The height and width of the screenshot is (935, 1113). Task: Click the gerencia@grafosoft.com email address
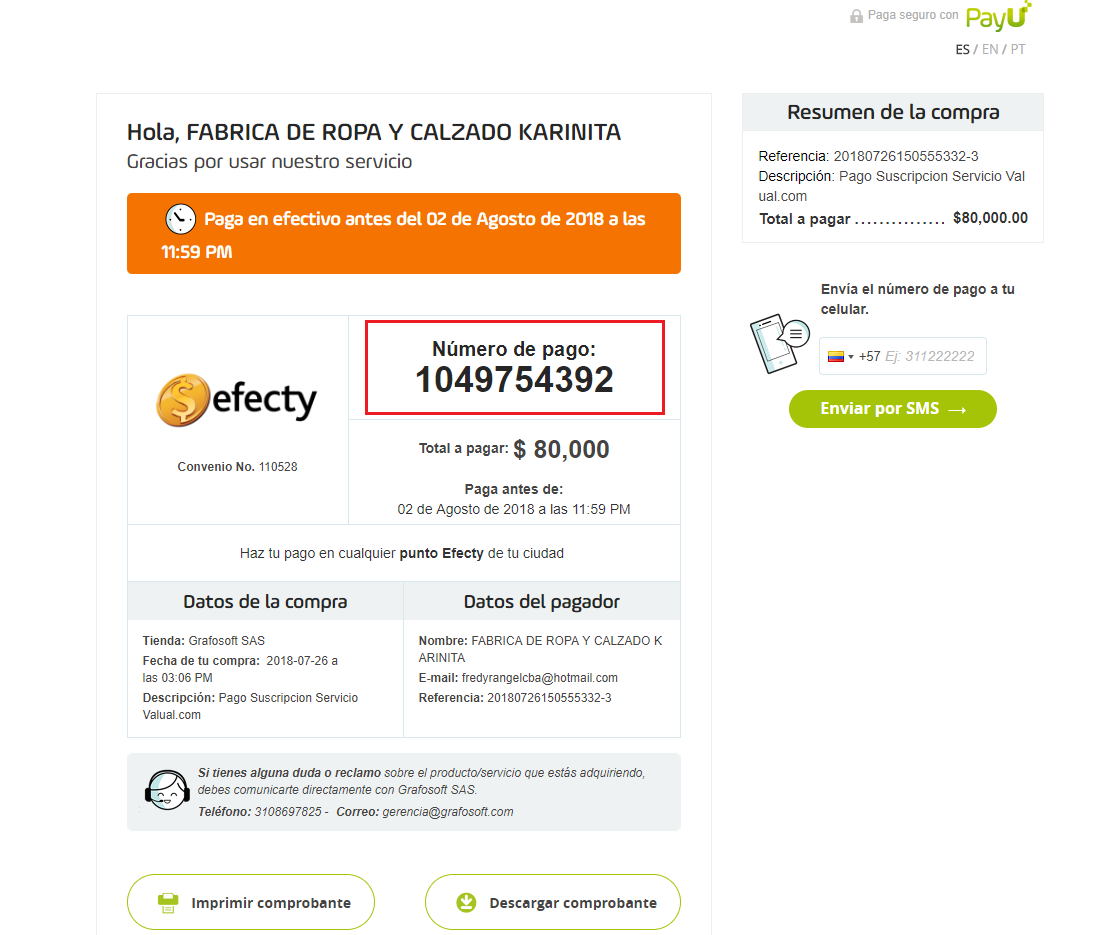click(447, 812)
